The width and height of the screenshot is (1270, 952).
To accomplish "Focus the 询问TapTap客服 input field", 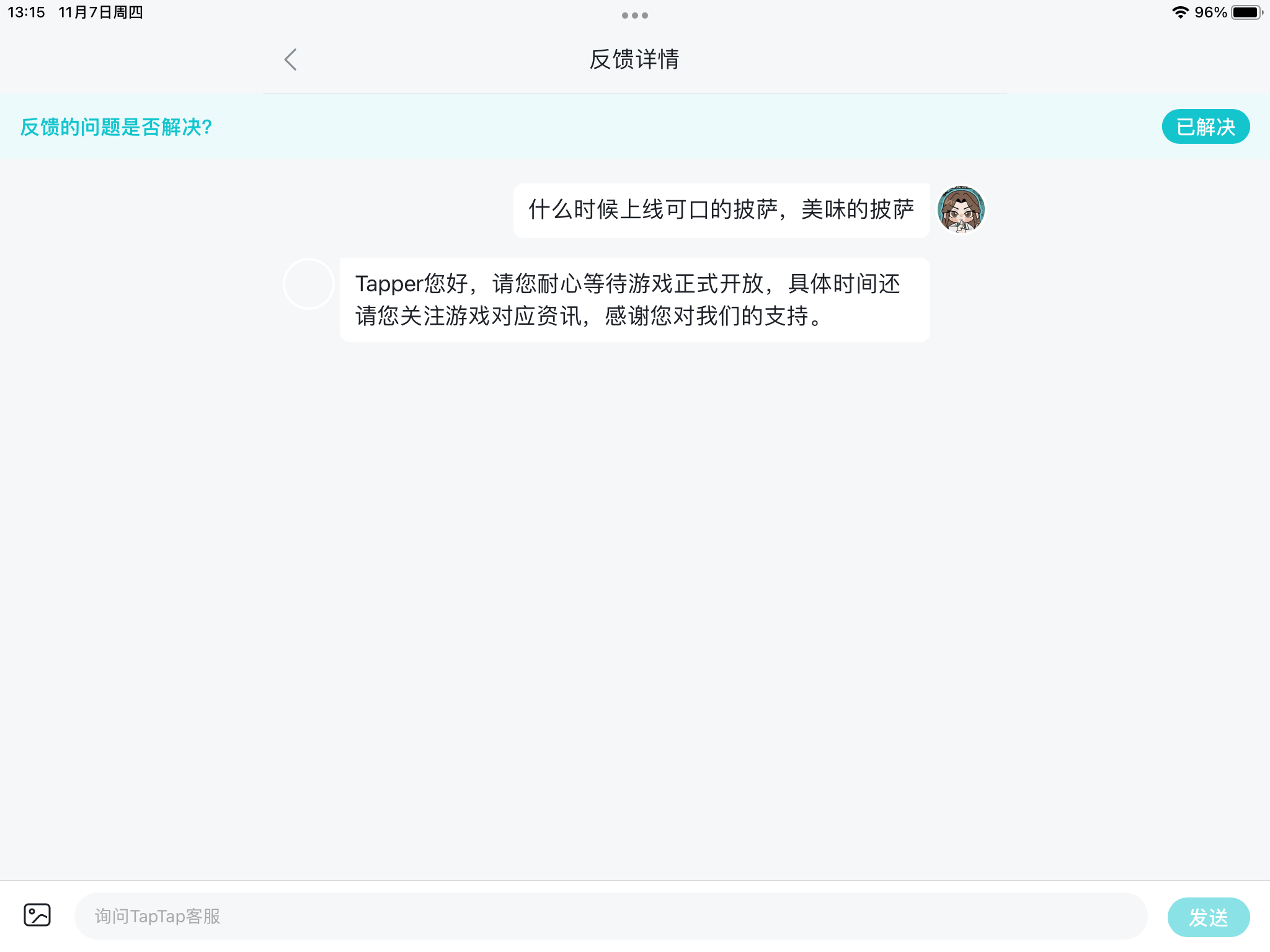I will 610,916.
